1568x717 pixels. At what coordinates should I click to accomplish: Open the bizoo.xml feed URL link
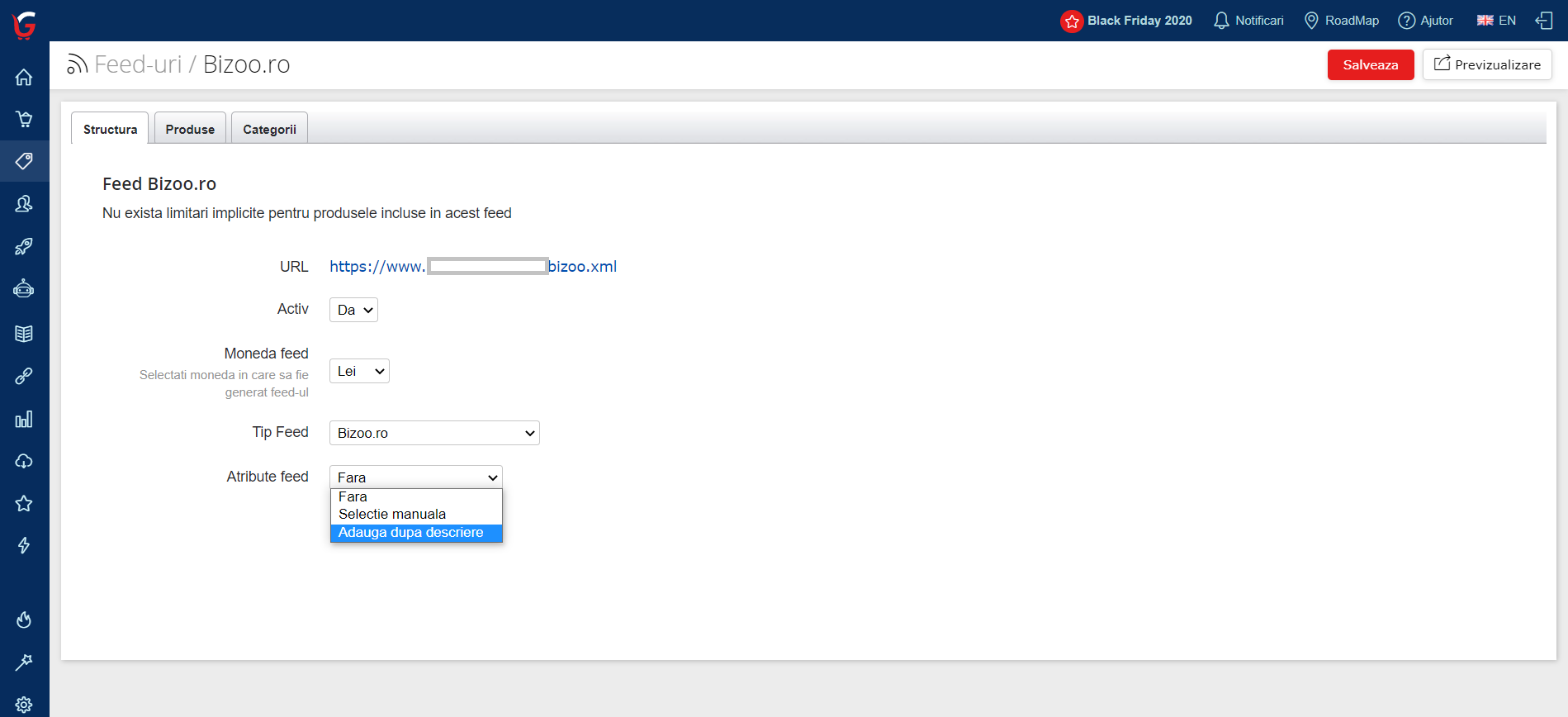pyautogui.click(x=473, y=266)
